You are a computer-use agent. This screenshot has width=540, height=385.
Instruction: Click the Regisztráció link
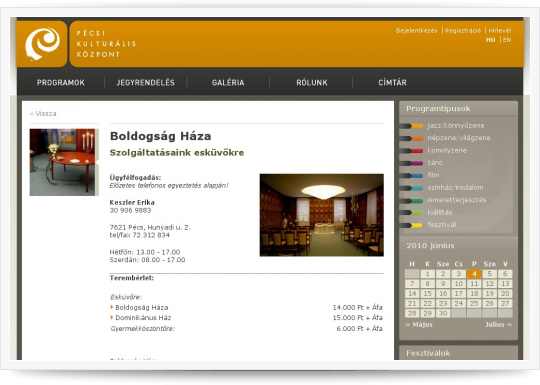point(463,31)
